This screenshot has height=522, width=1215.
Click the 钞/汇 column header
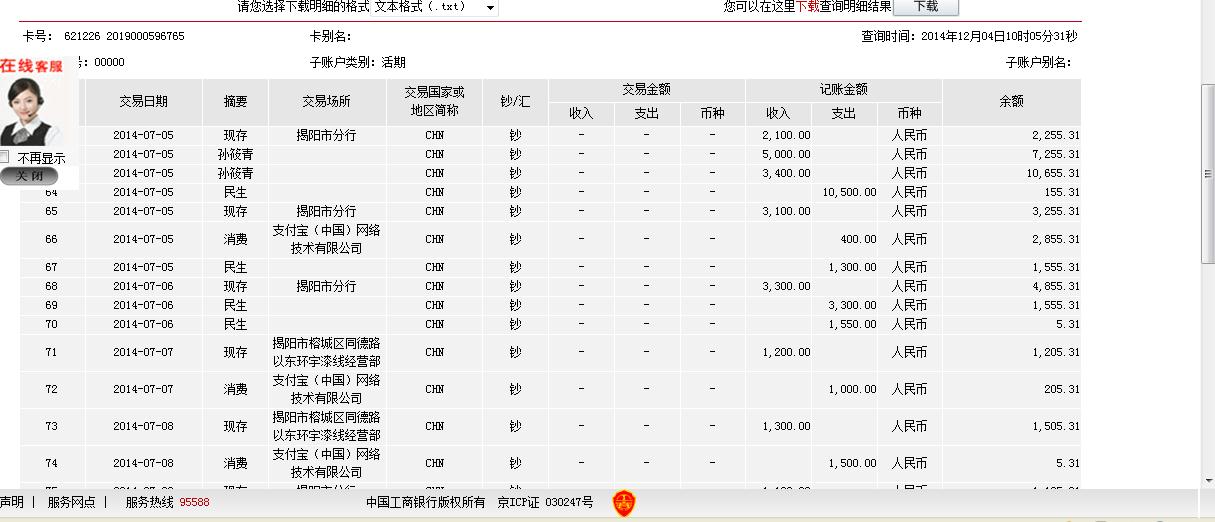click(515, 102)
